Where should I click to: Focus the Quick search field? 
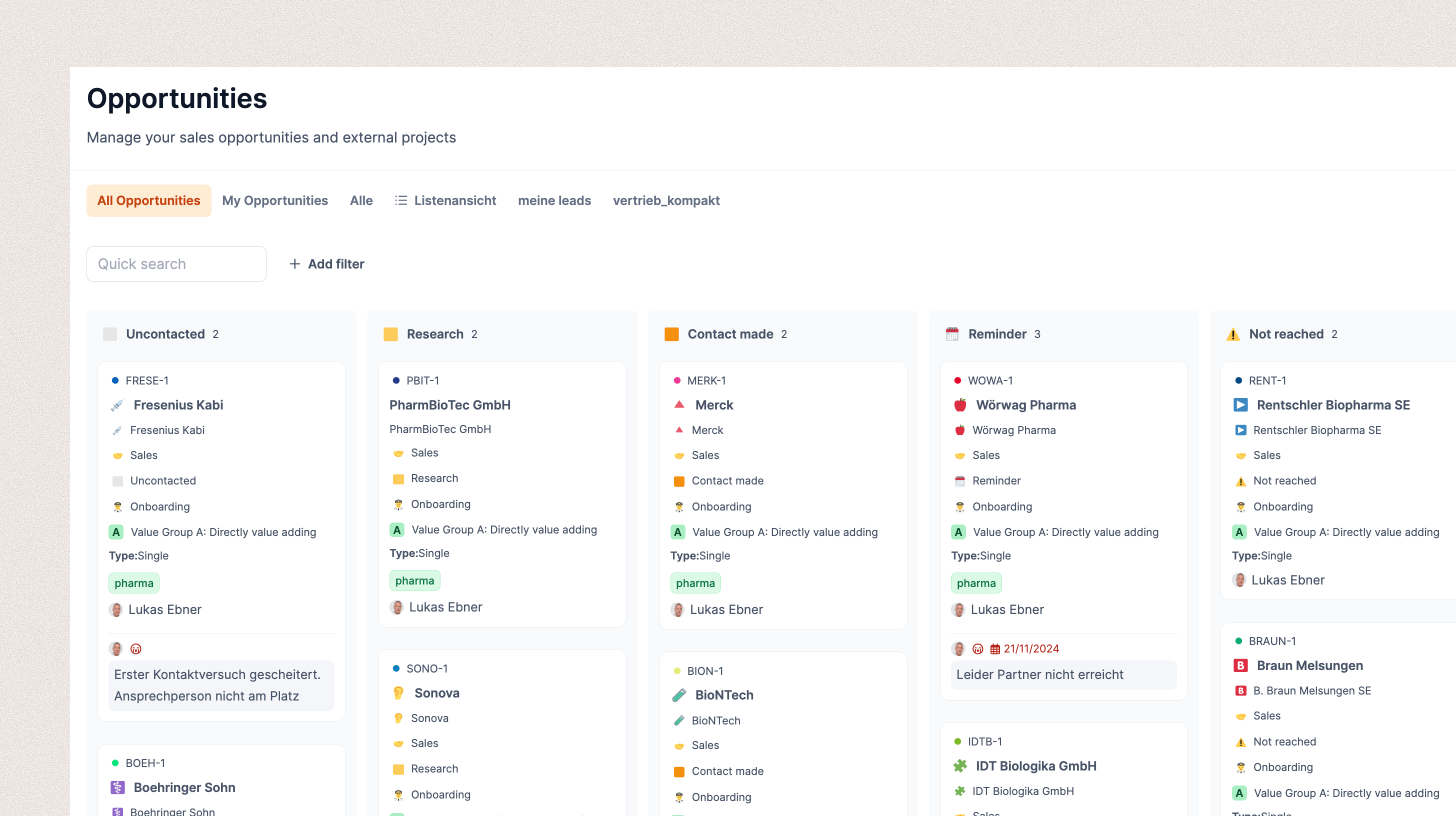[x=177, y=264]
